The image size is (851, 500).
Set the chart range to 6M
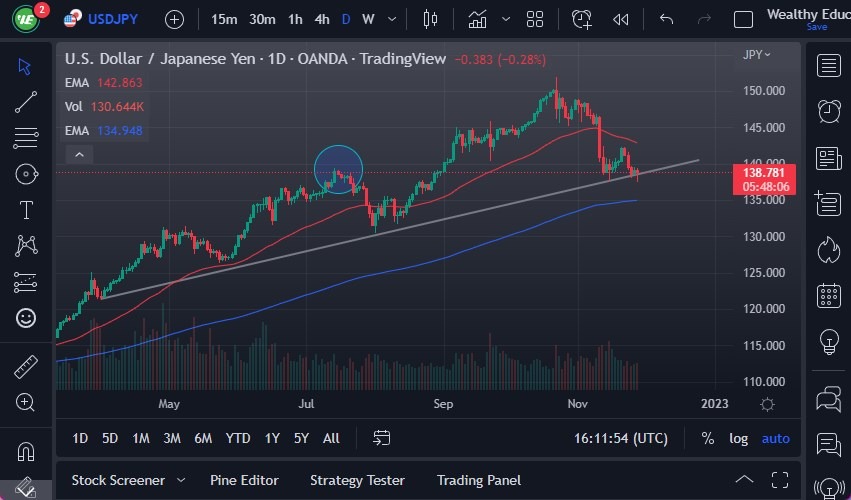(x=203, y=438)
